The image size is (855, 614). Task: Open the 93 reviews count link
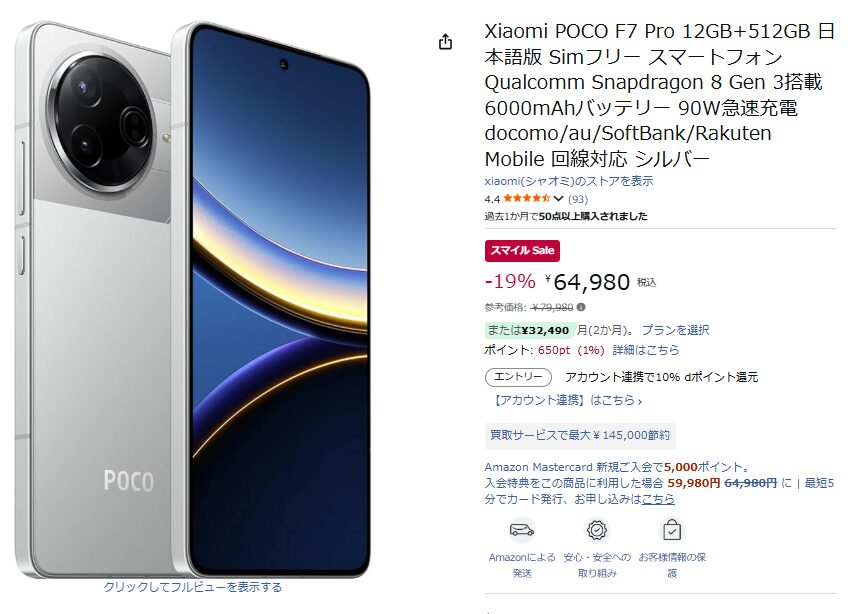pyautogui.click(x=578, y=199)
